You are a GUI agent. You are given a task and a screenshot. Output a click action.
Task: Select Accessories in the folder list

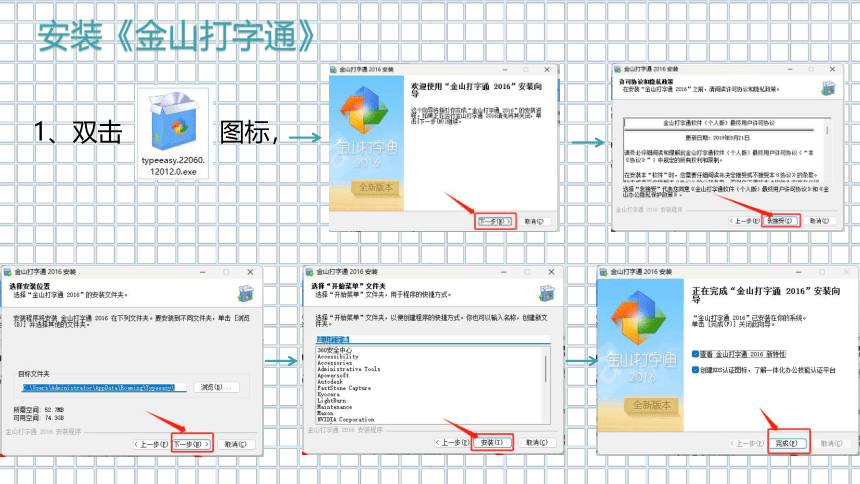(x=335, y=363)
